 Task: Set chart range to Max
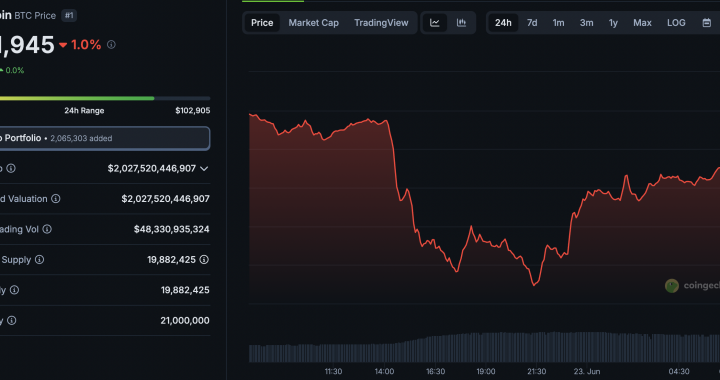[642, 22]
